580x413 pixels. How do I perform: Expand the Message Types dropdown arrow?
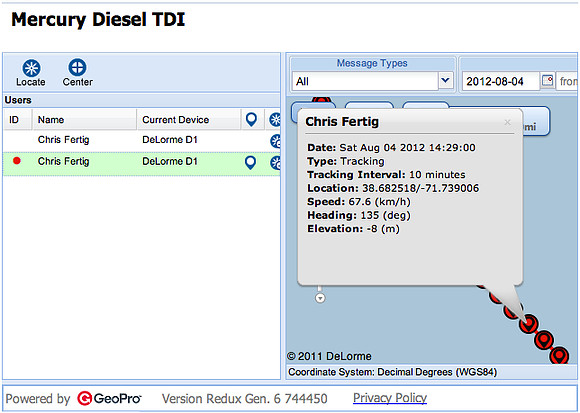point(446,80)
